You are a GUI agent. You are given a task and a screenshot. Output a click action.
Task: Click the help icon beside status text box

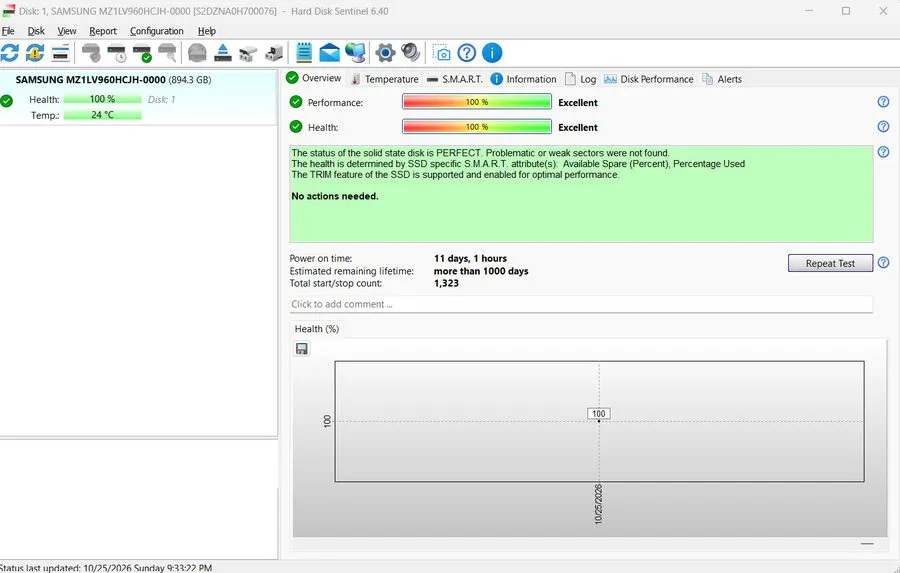coord(883,152)
